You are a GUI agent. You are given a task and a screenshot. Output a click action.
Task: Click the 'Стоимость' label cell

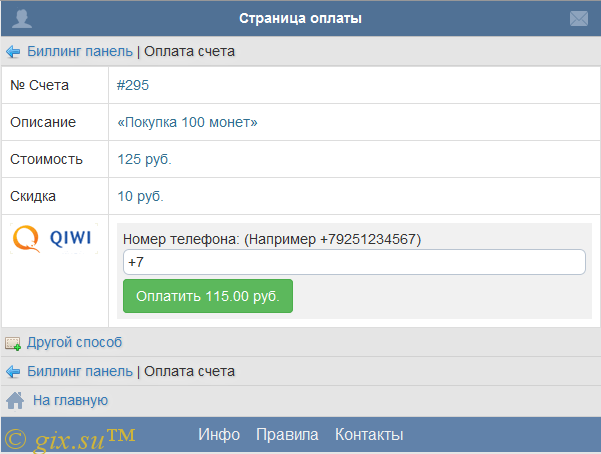55,159
